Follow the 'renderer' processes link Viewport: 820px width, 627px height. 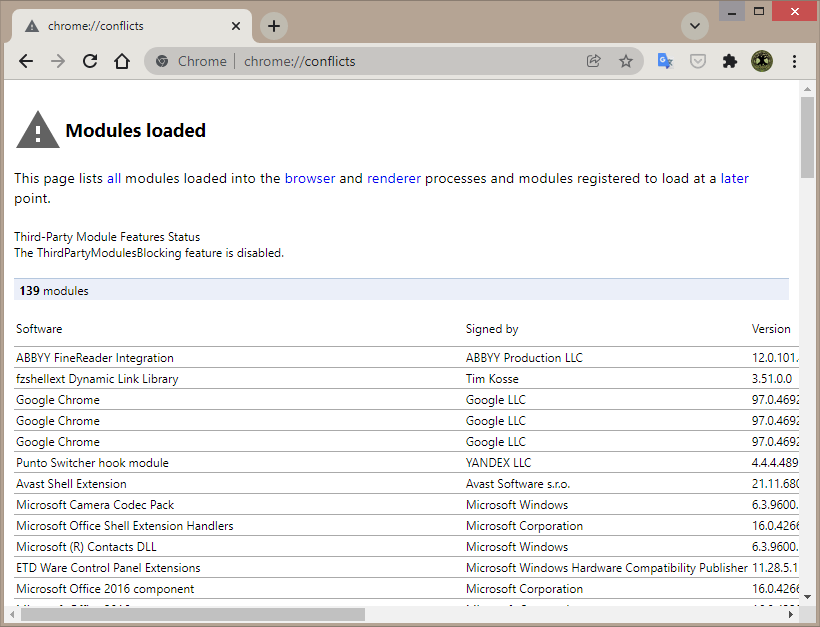pos(394,178)
